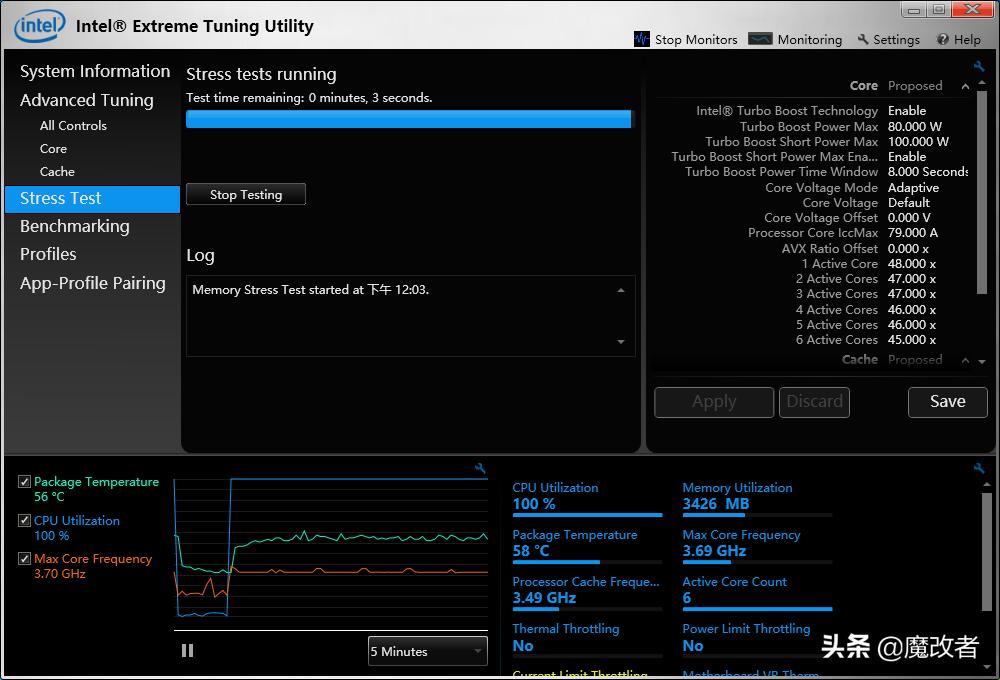Toggle the CPU Utilization checkbox

pyautogui.click(x=24, y=521)
